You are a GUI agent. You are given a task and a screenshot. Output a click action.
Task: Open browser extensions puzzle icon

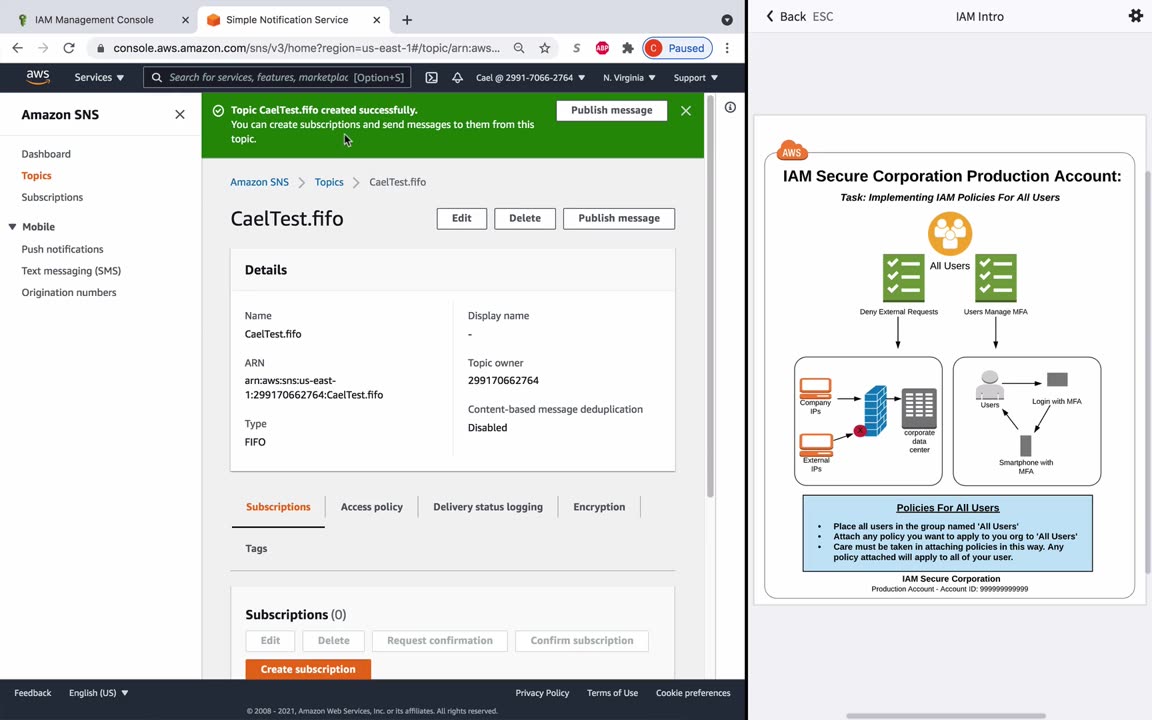pyautogui.click(x=627, y=48)
